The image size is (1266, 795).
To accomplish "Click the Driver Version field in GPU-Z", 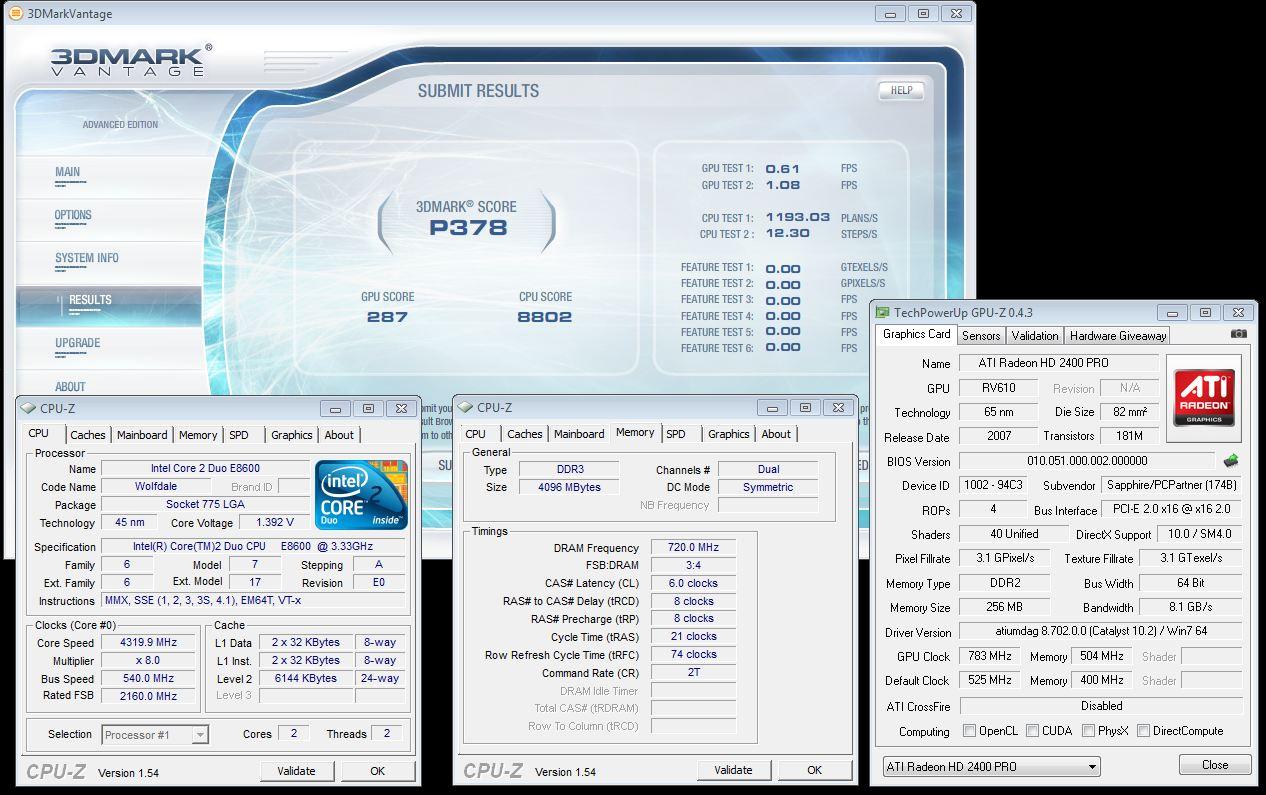I will pyautogui.click(x=1101, y=632).
